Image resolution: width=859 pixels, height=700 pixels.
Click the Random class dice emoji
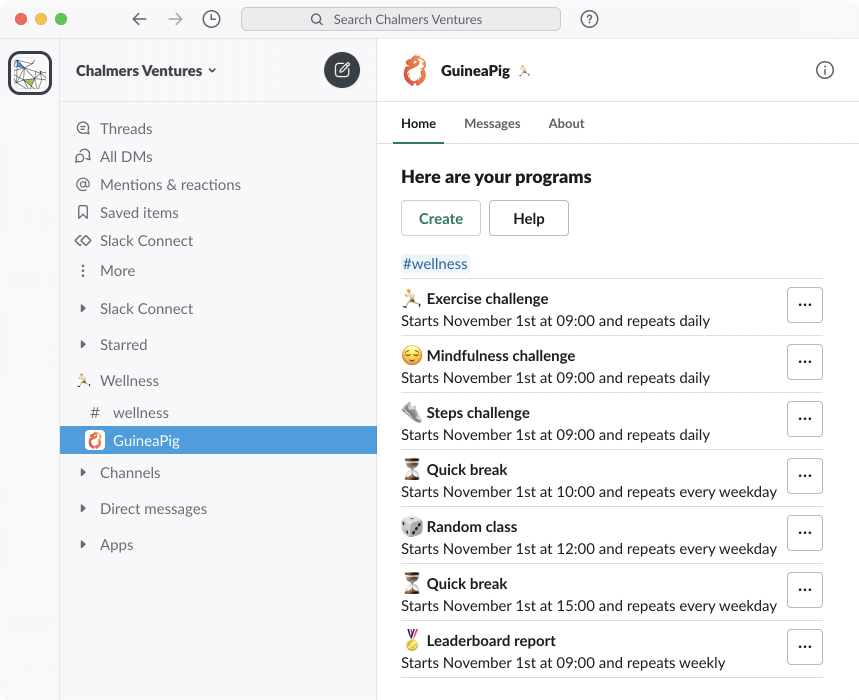coord(411,526)
